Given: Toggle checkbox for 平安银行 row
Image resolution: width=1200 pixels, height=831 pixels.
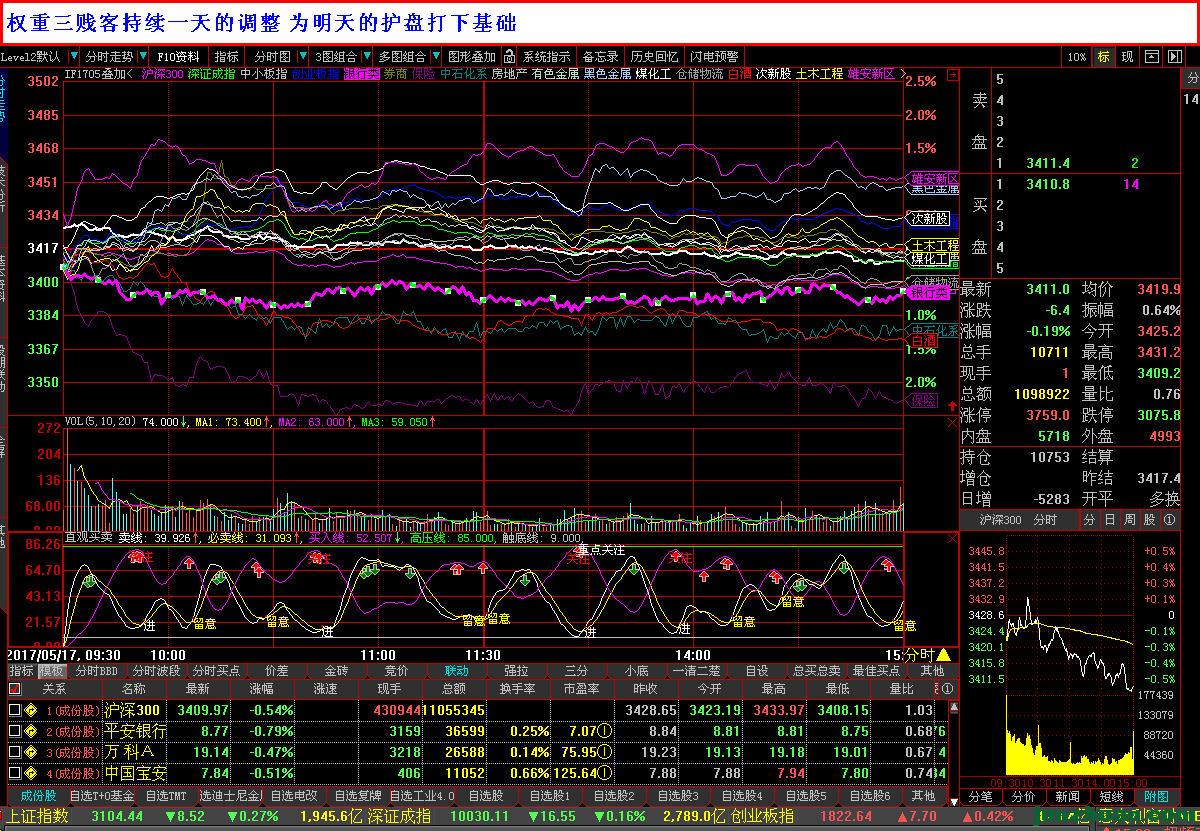Looking at the screenshot, I should click(x=14, y=731).
